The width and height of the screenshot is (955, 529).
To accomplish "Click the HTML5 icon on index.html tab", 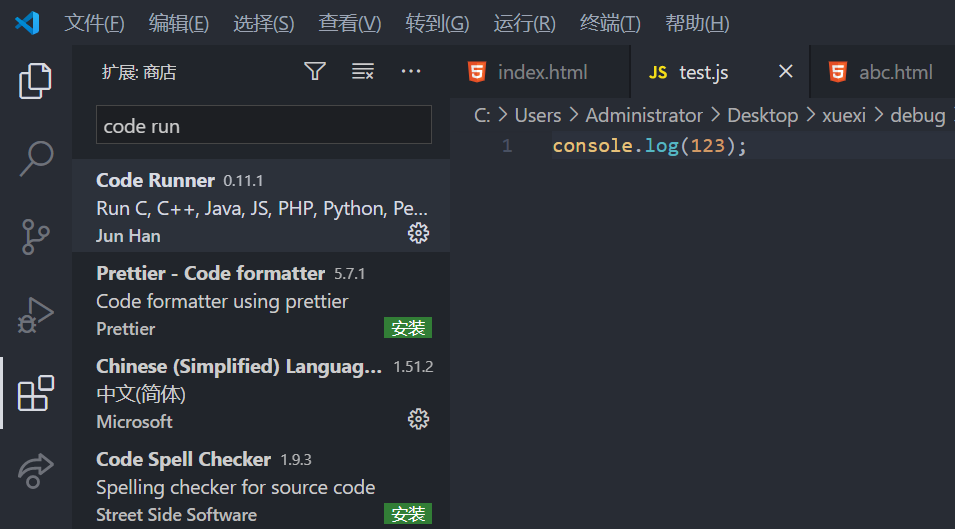I will pyautogui.click(x=477, y=72).
